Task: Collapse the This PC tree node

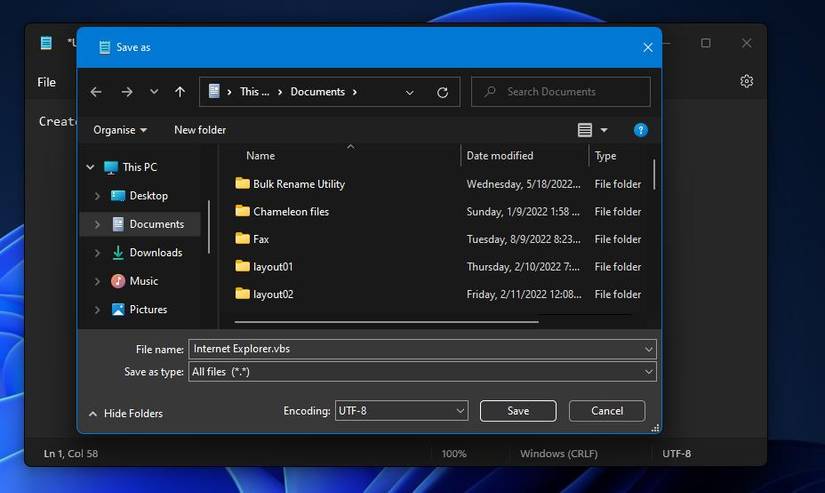Action: [90, 167]
